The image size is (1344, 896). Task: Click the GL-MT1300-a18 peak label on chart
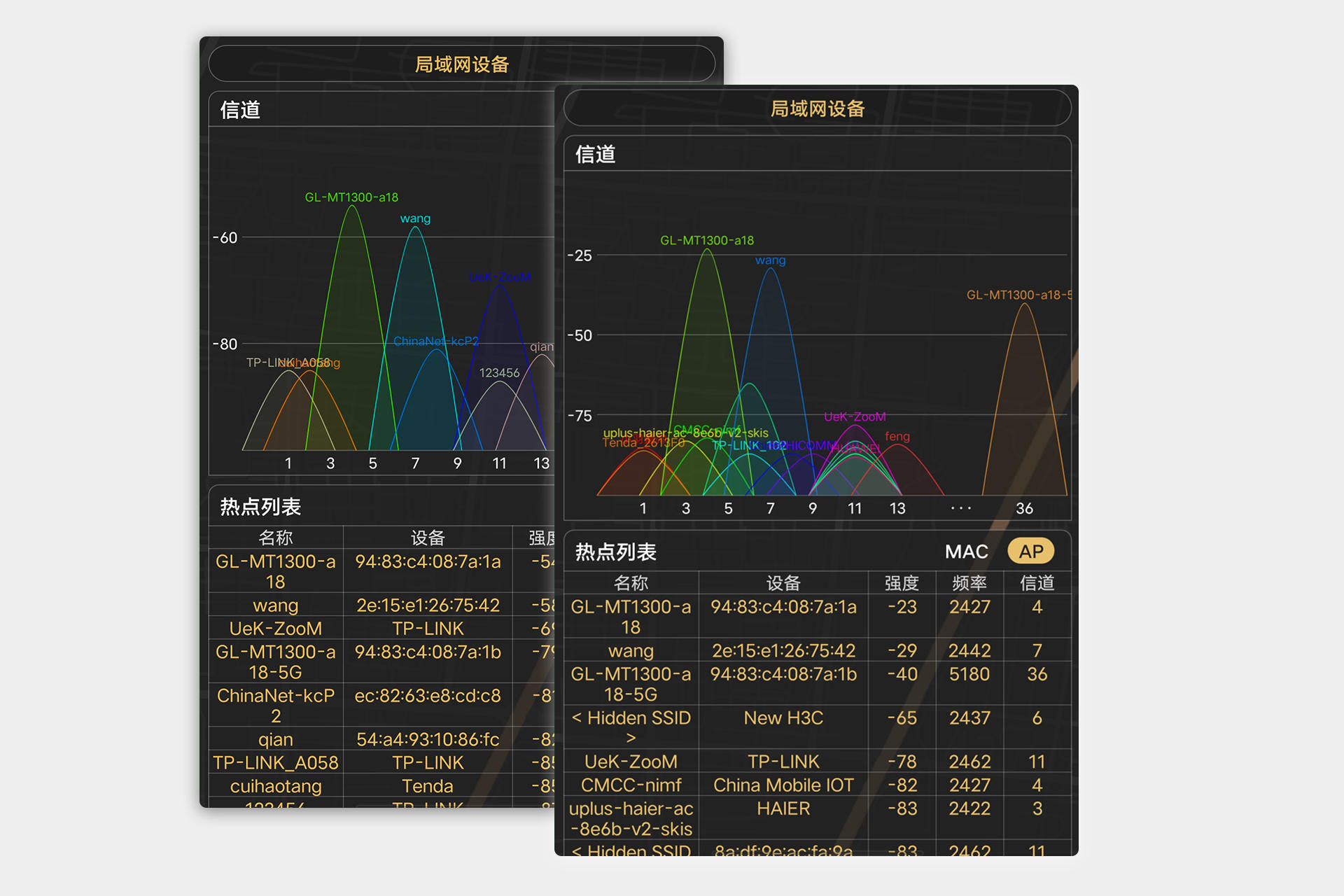click(706, 239)
